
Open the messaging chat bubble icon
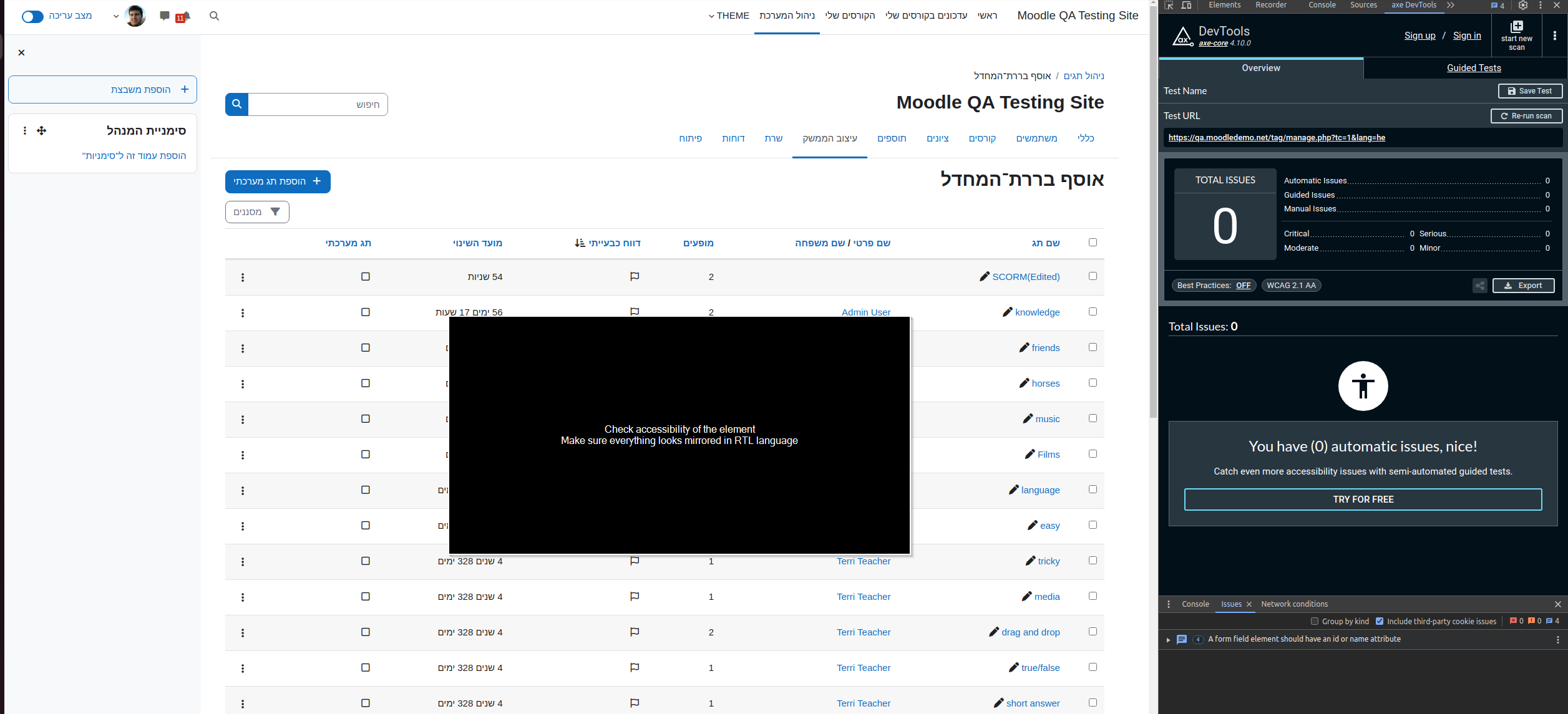coord(164,16)
